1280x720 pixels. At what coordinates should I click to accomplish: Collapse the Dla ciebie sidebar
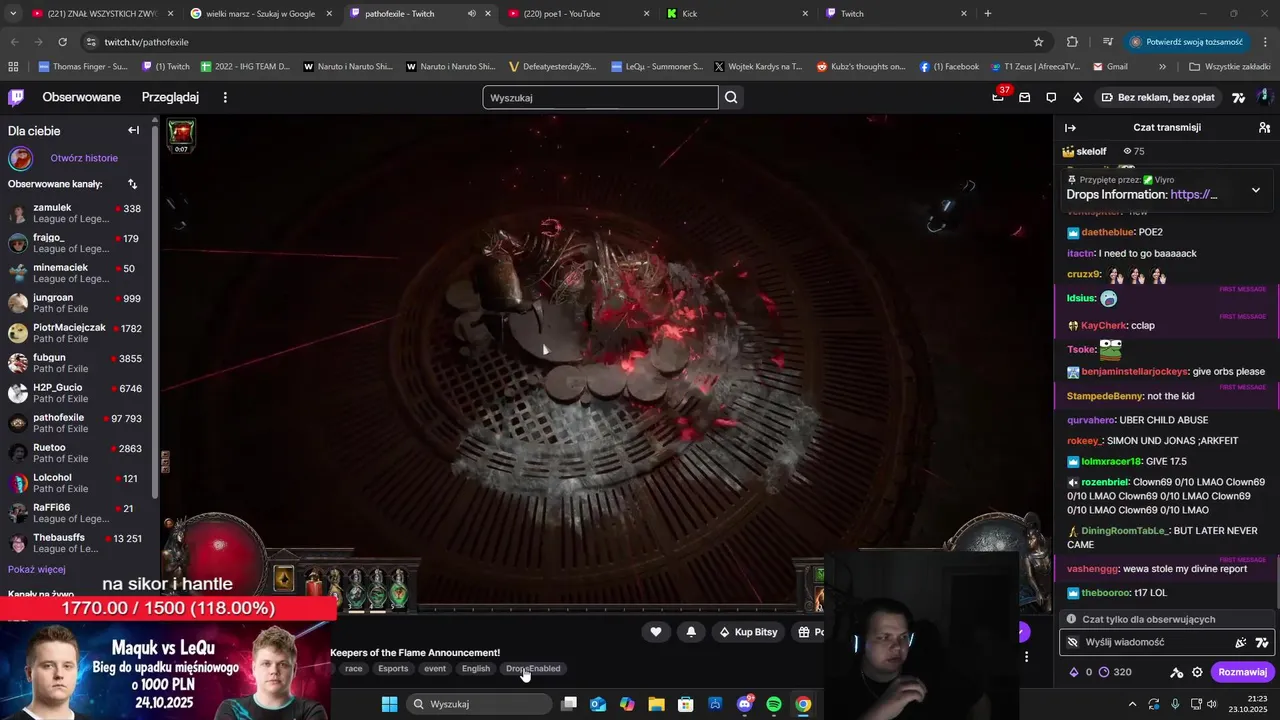click(x=133, y=130)
